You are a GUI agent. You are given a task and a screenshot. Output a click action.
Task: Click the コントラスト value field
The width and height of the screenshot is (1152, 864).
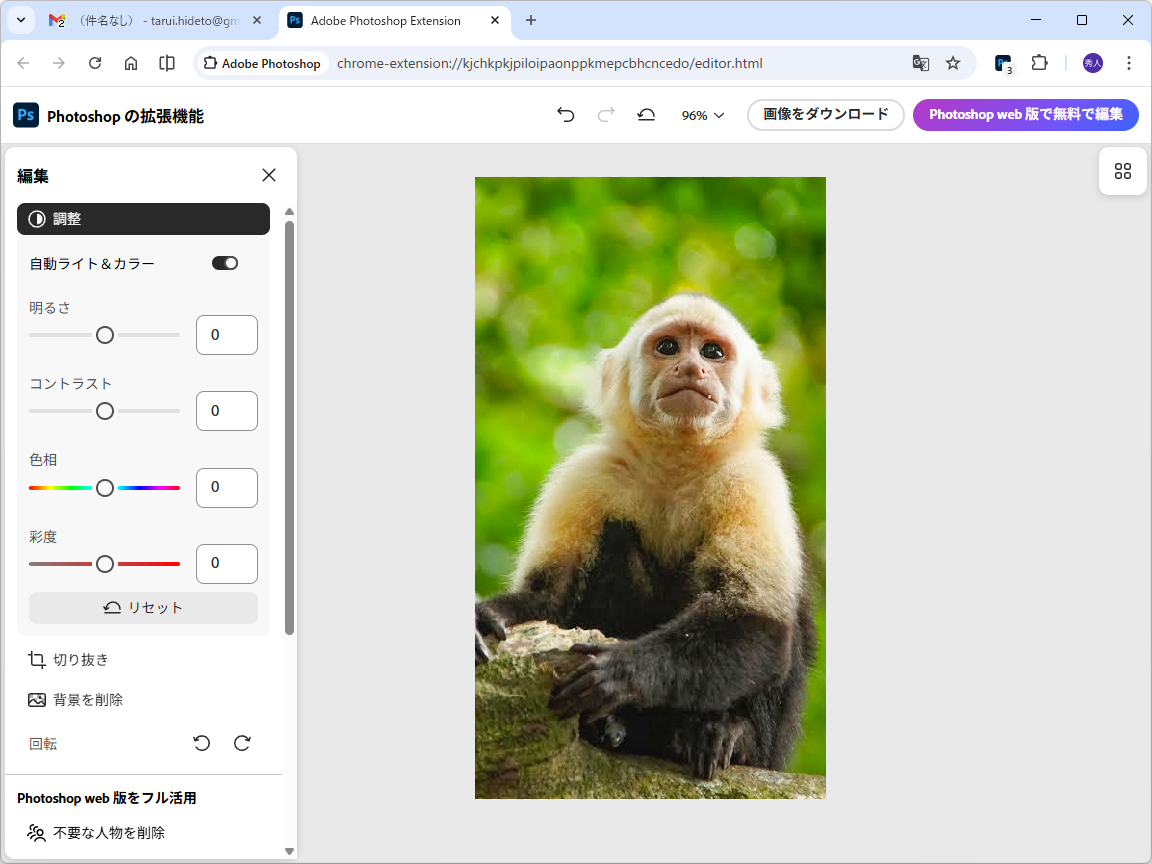point(227,411)
